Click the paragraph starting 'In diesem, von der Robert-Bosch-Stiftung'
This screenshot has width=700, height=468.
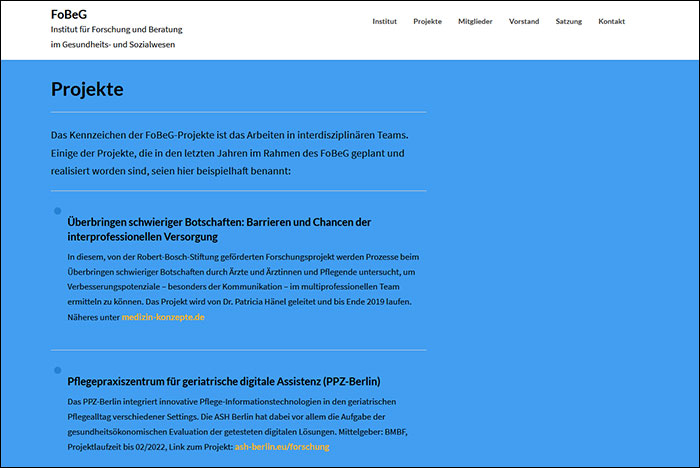[x=243, y=287]
